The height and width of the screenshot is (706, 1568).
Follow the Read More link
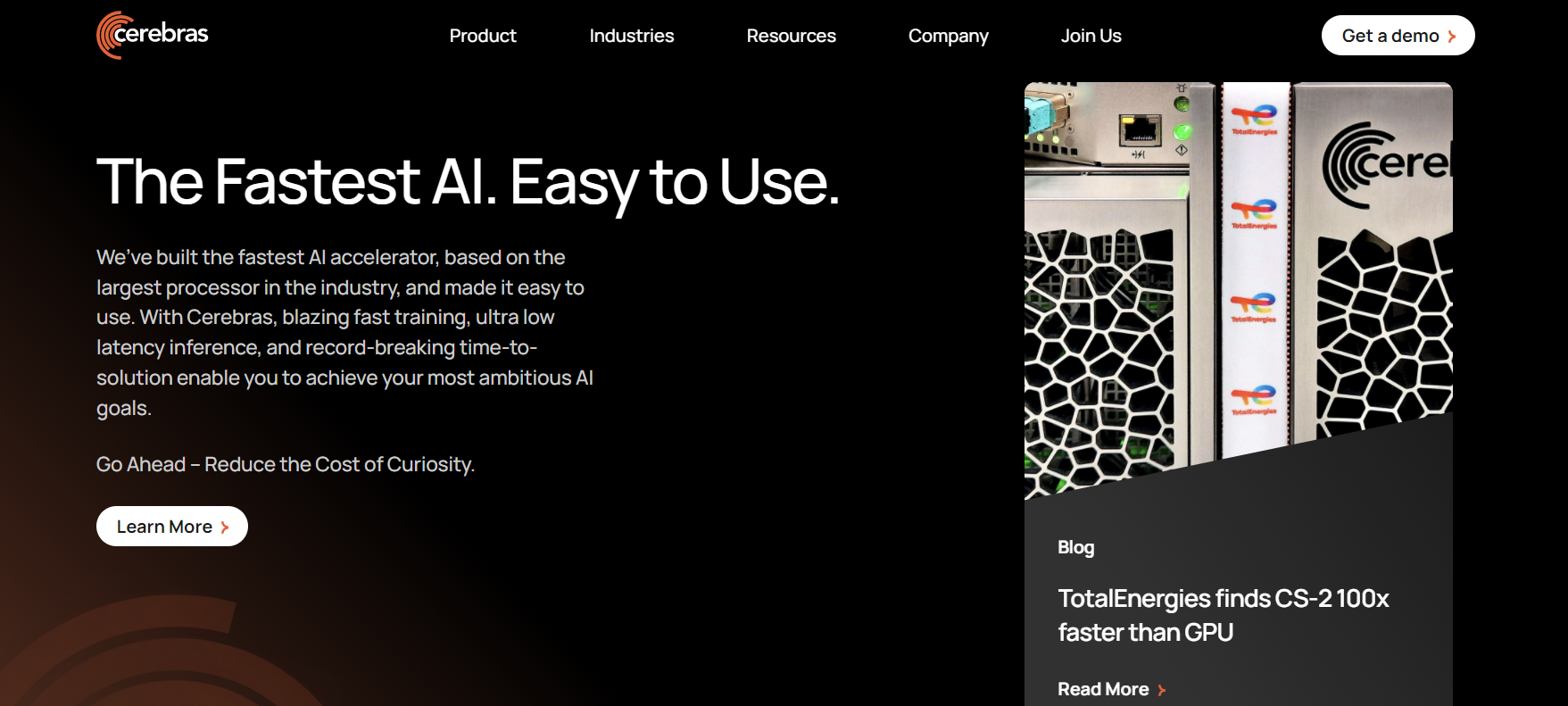[x=1103, y=689]
